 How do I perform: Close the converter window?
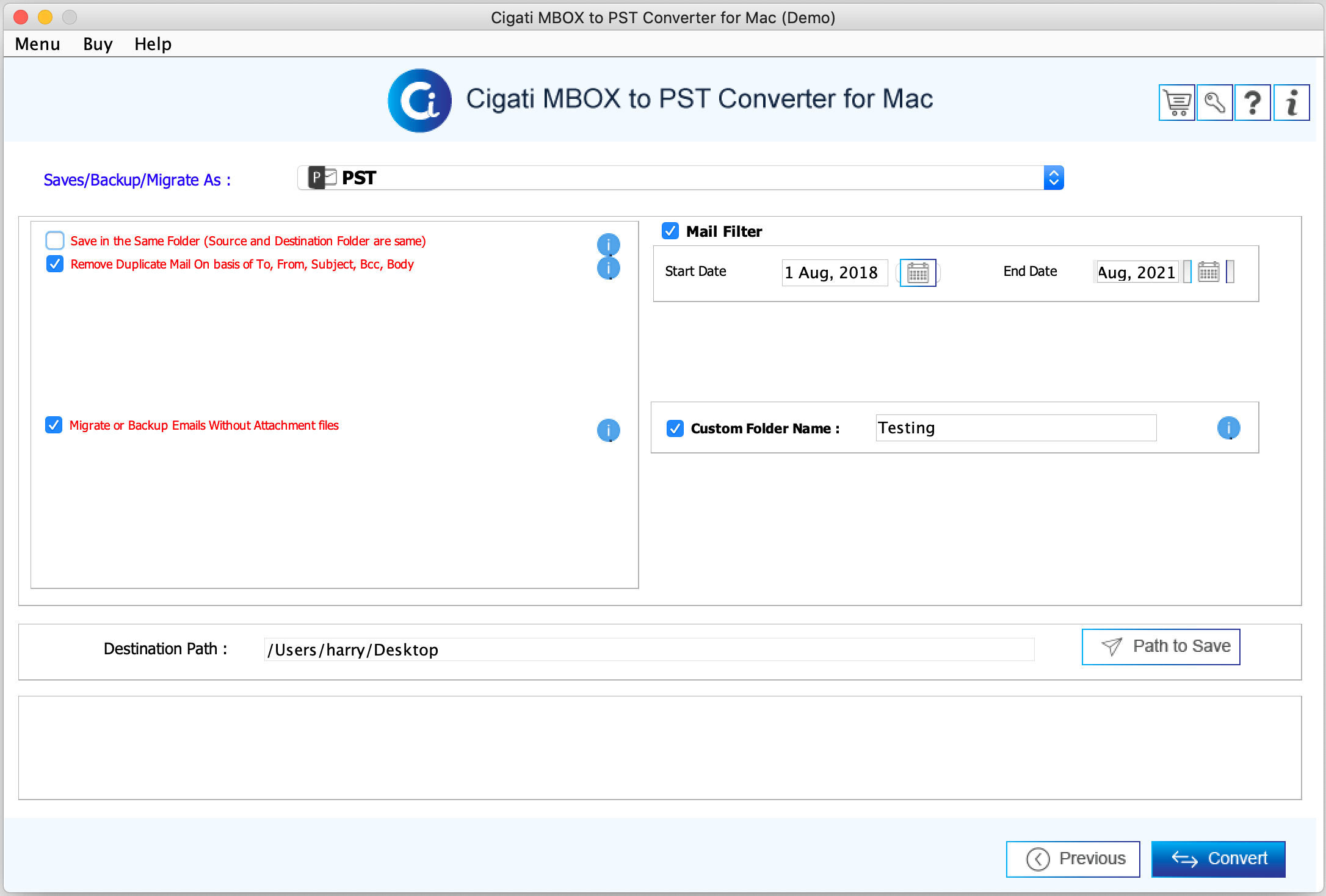tap(21, 17)
